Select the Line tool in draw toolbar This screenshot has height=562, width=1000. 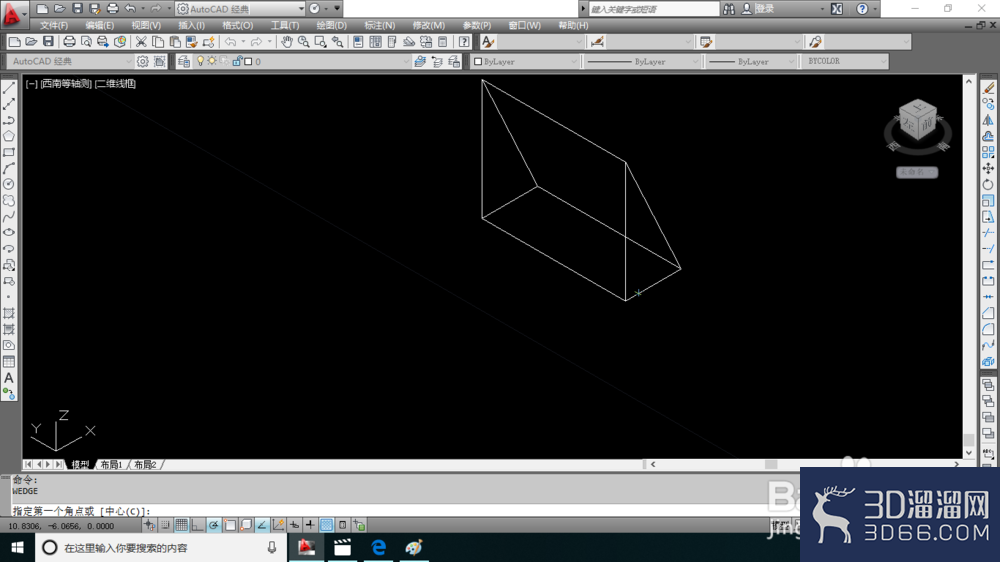coord(9,88)
